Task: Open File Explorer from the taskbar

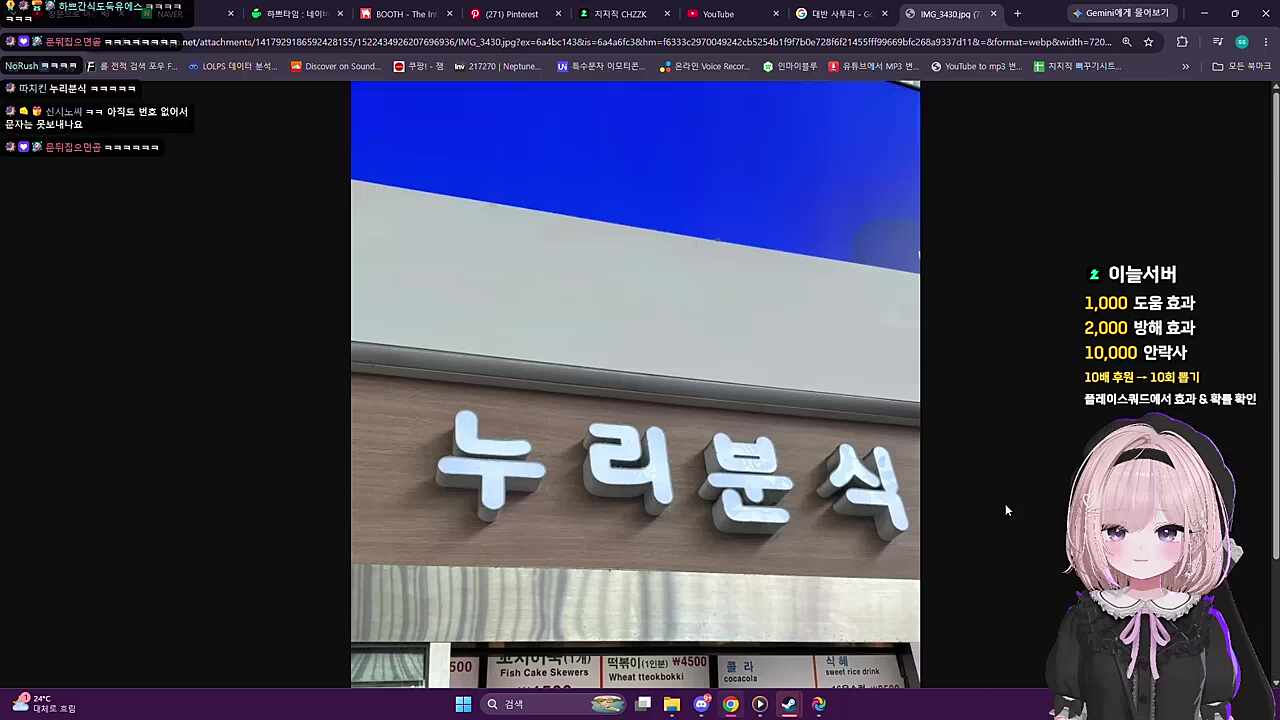Action: click(x=672, y=704)
